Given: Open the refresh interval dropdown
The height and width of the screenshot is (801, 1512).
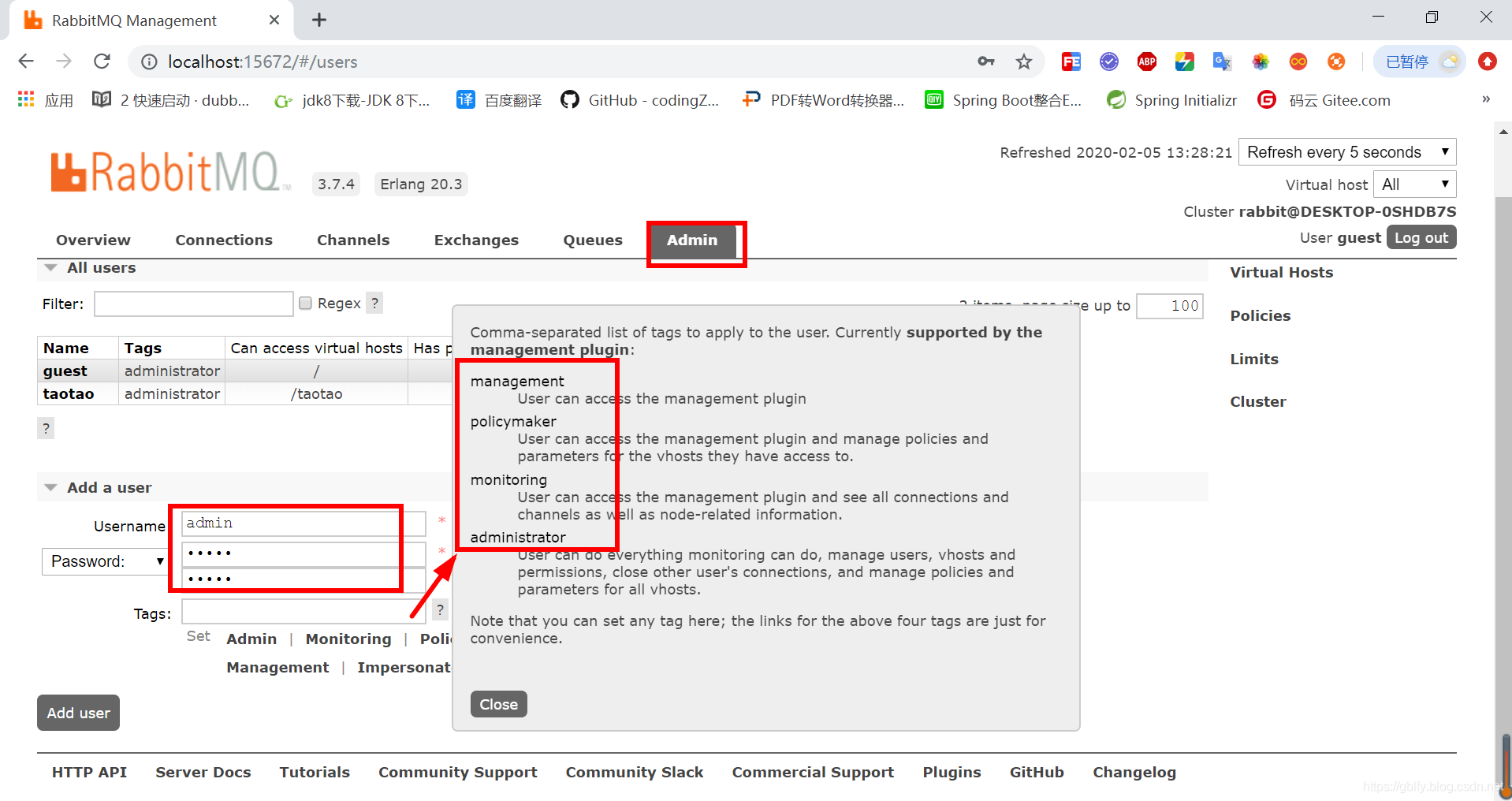Looking at the screenshot, I should click(1347, 152).
